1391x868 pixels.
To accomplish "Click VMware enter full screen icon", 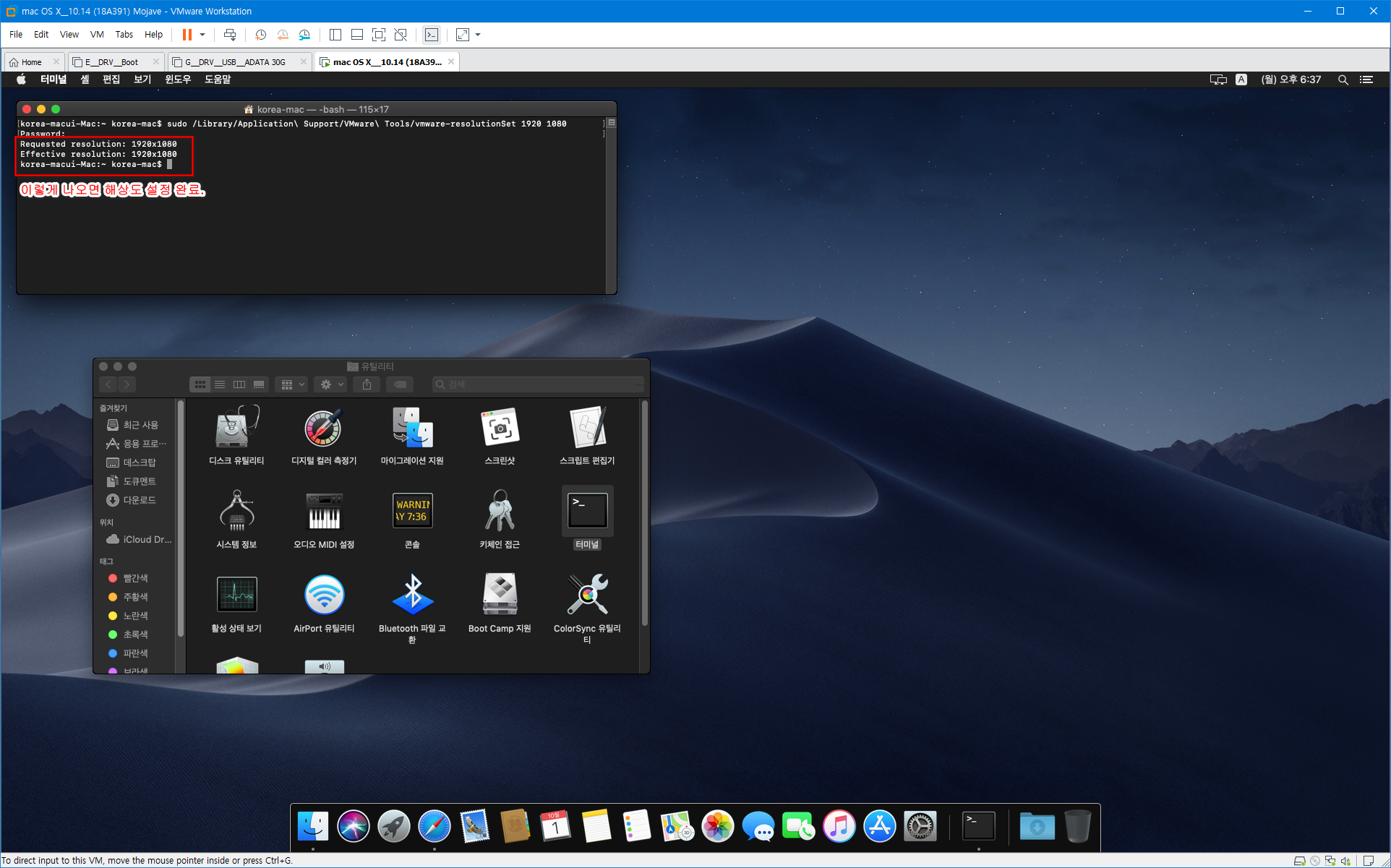I will tap(379, 35).
